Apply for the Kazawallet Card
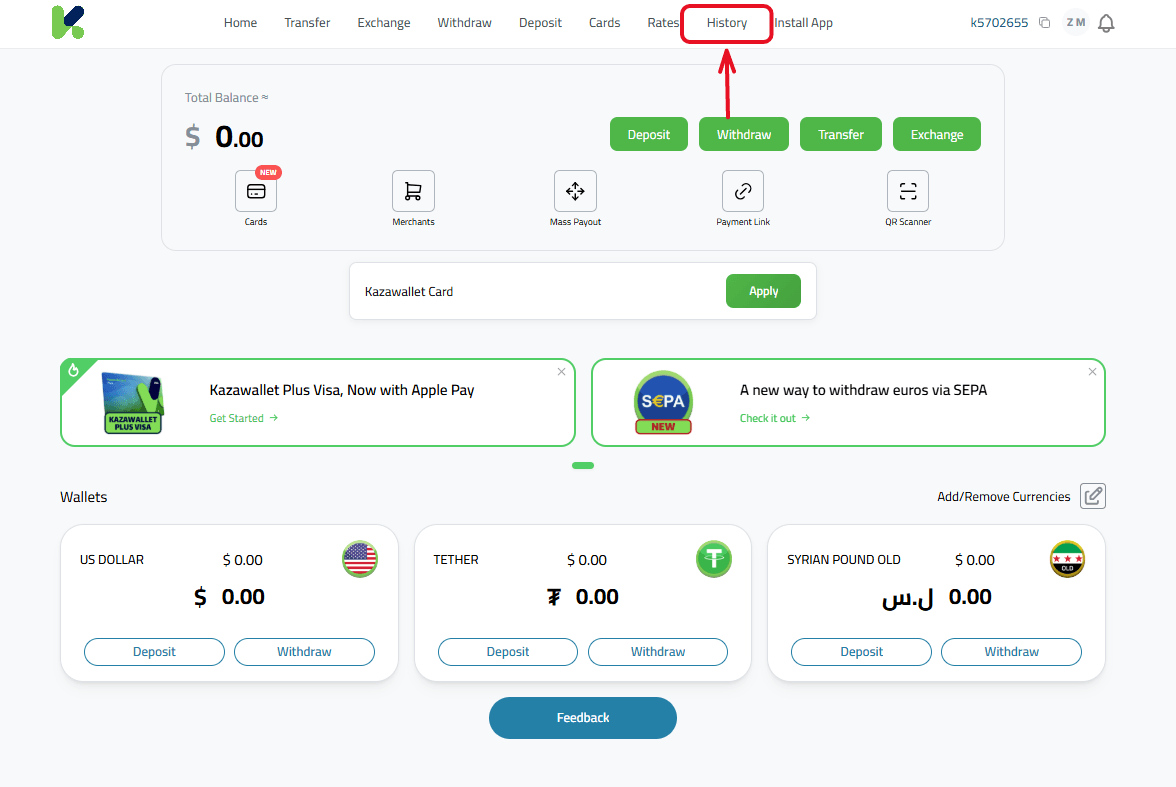The height and width of the screenshot is (787, 1176). [764, 291]
